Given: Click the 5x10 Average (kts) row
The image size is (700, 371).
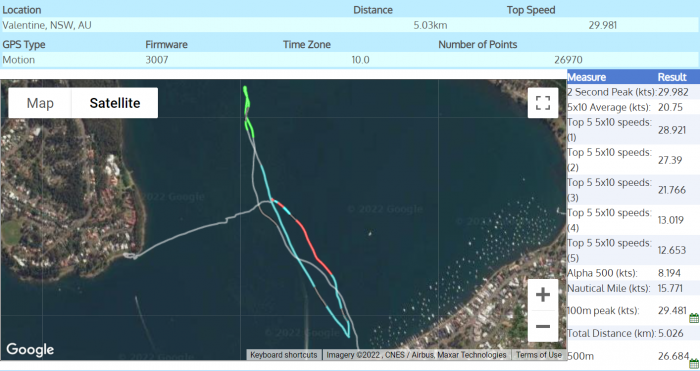Looking at the screenshot, I should tap(633, 107).
